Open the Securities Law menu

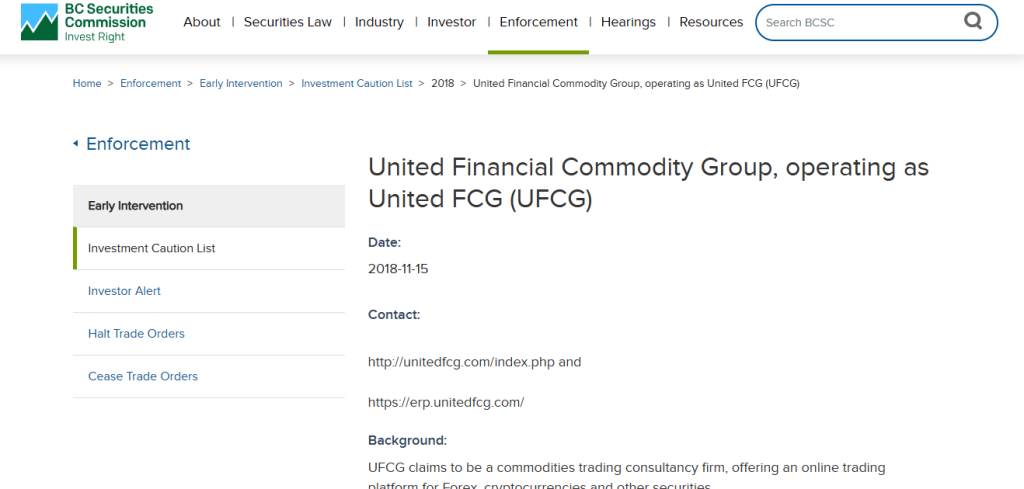(288, 22)
